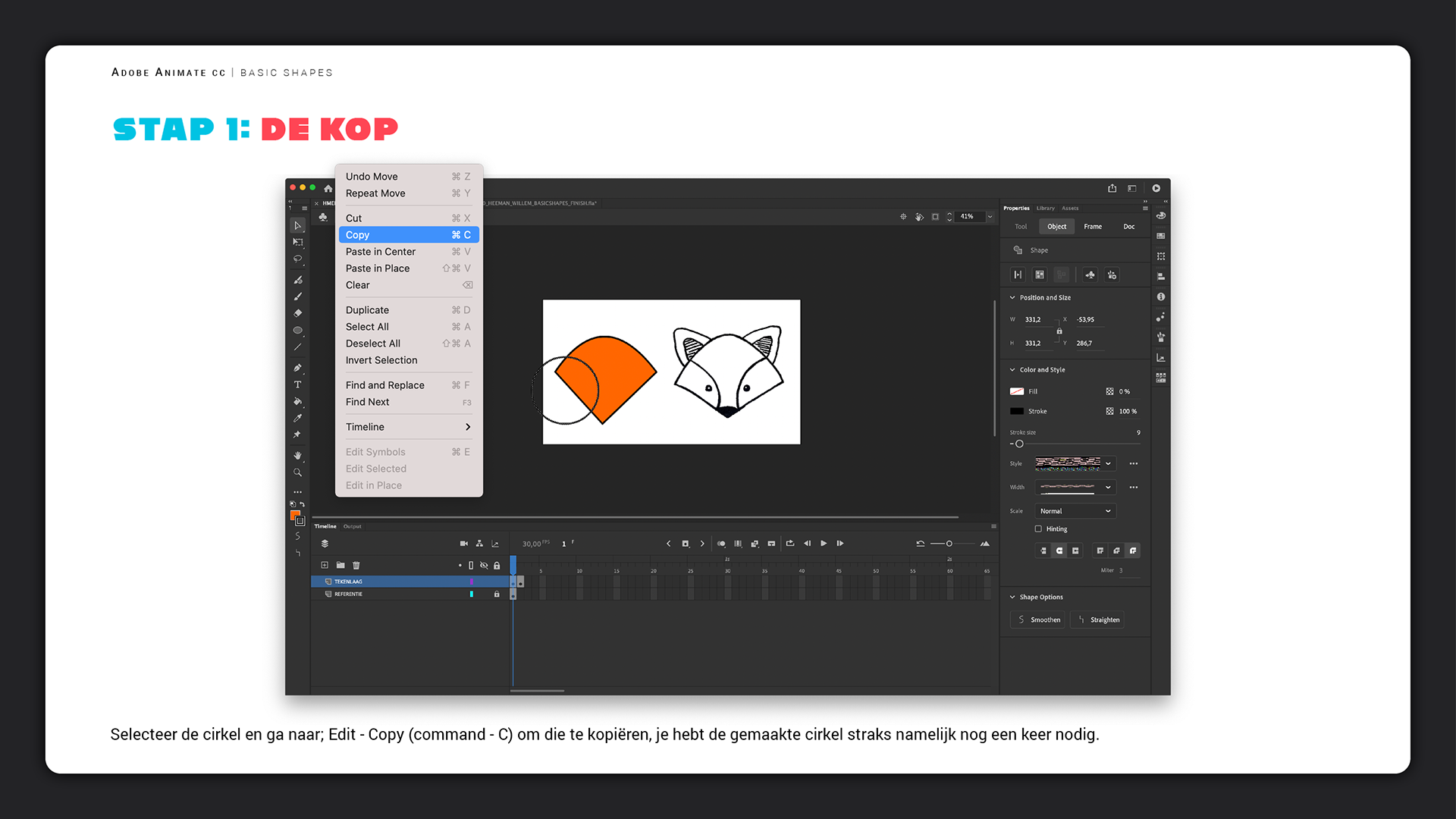Select the Lasso tool
This screenshot has width=1456, height=819.
(x=297, y=259)
